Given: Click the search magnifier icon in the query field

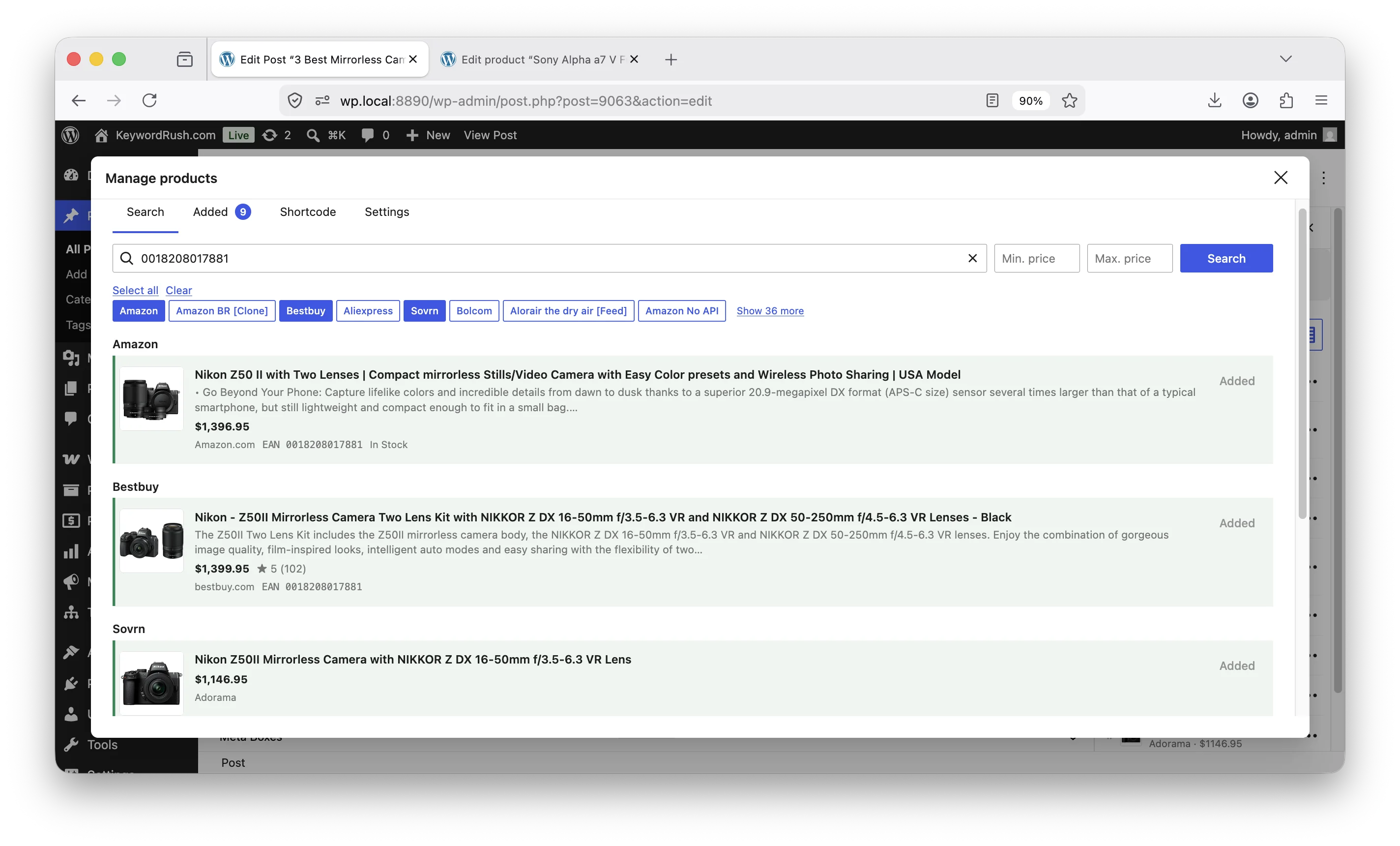Looking at the screenshot, I should [x=127, y=258].
